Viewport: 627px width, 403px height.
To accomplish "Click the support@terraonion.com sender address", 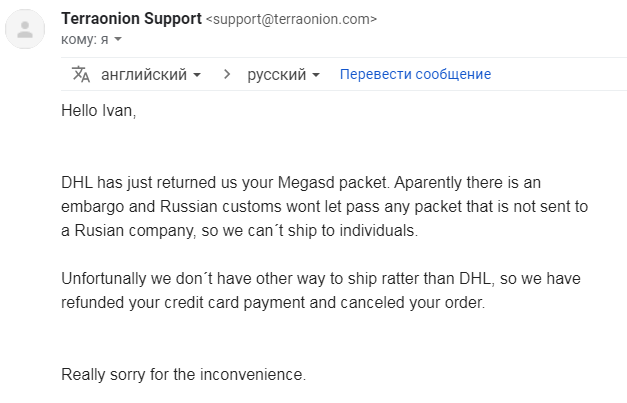I will click(291, 19).
